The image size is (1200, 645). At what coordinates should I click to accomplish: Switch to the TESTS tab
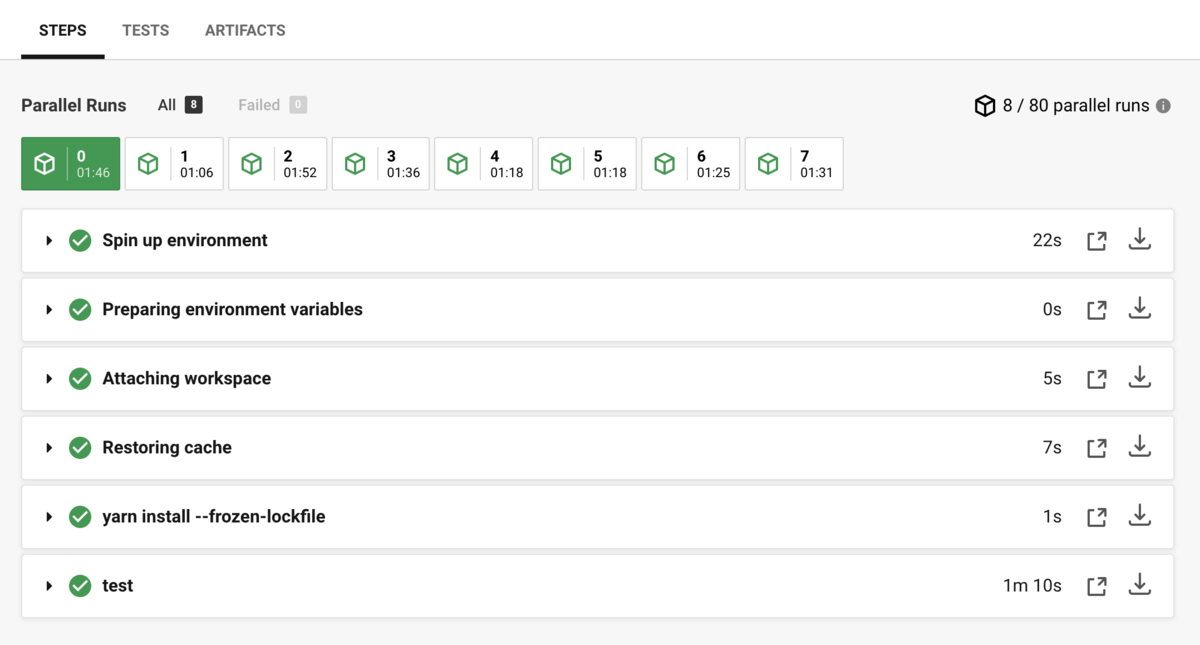point(145,30)
